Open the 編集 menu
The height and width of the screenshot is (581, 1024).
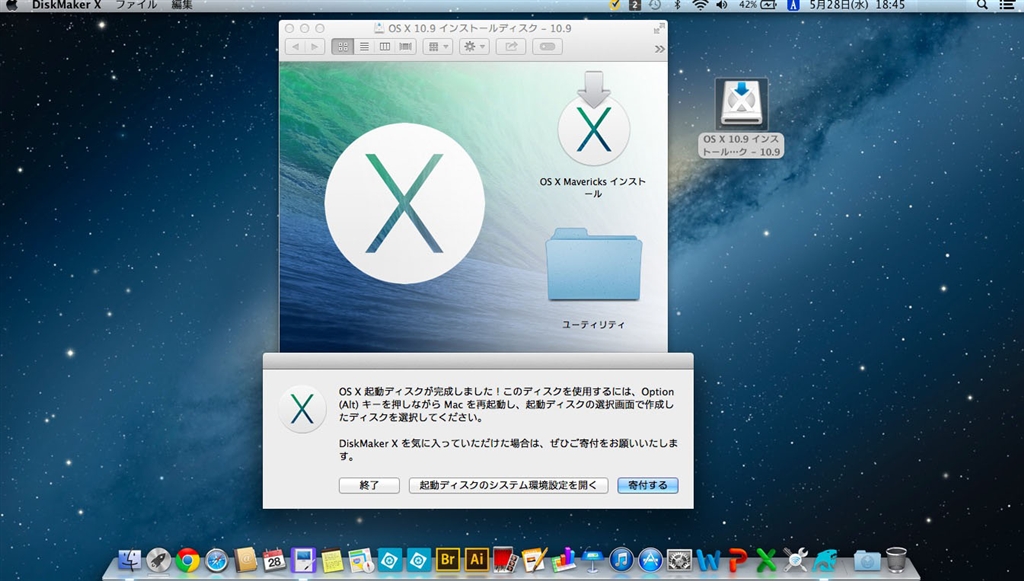[182, 5]
